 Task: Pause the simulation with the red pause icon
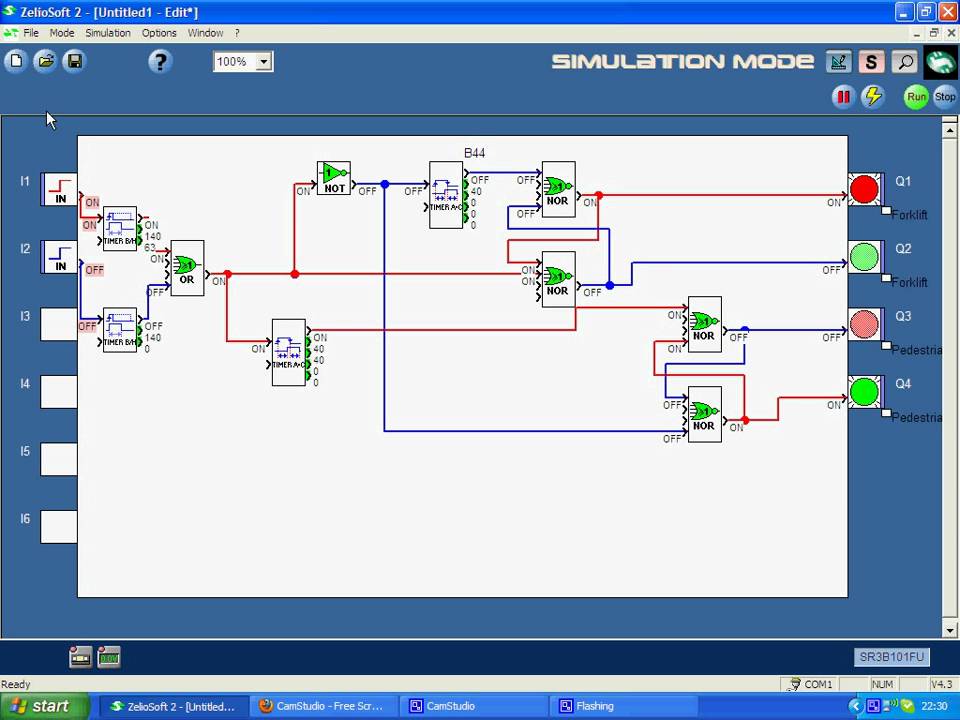(x=843, y=97)
